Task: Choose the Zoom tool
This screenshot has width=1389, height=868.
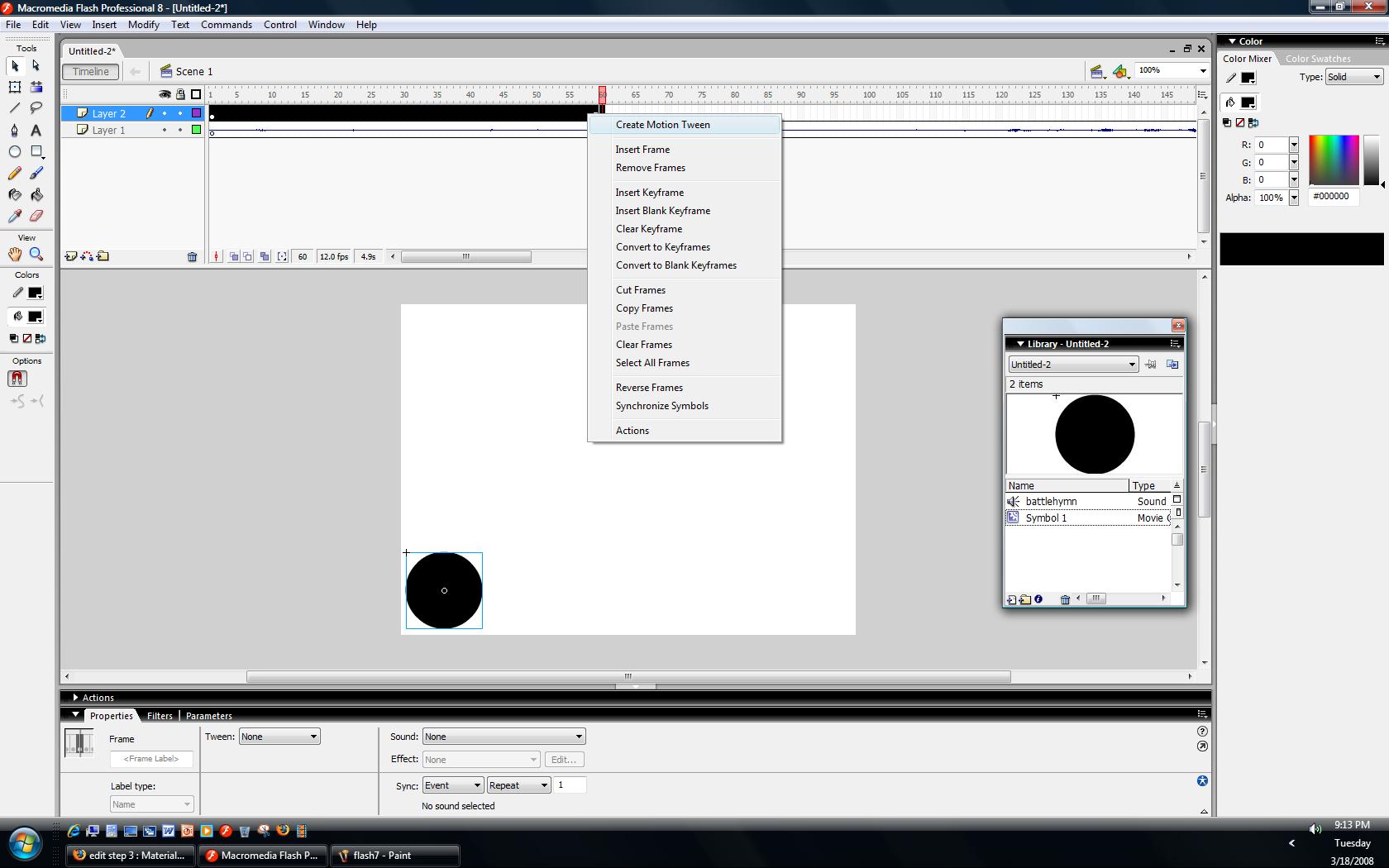Action: click(x=36, y=255)
